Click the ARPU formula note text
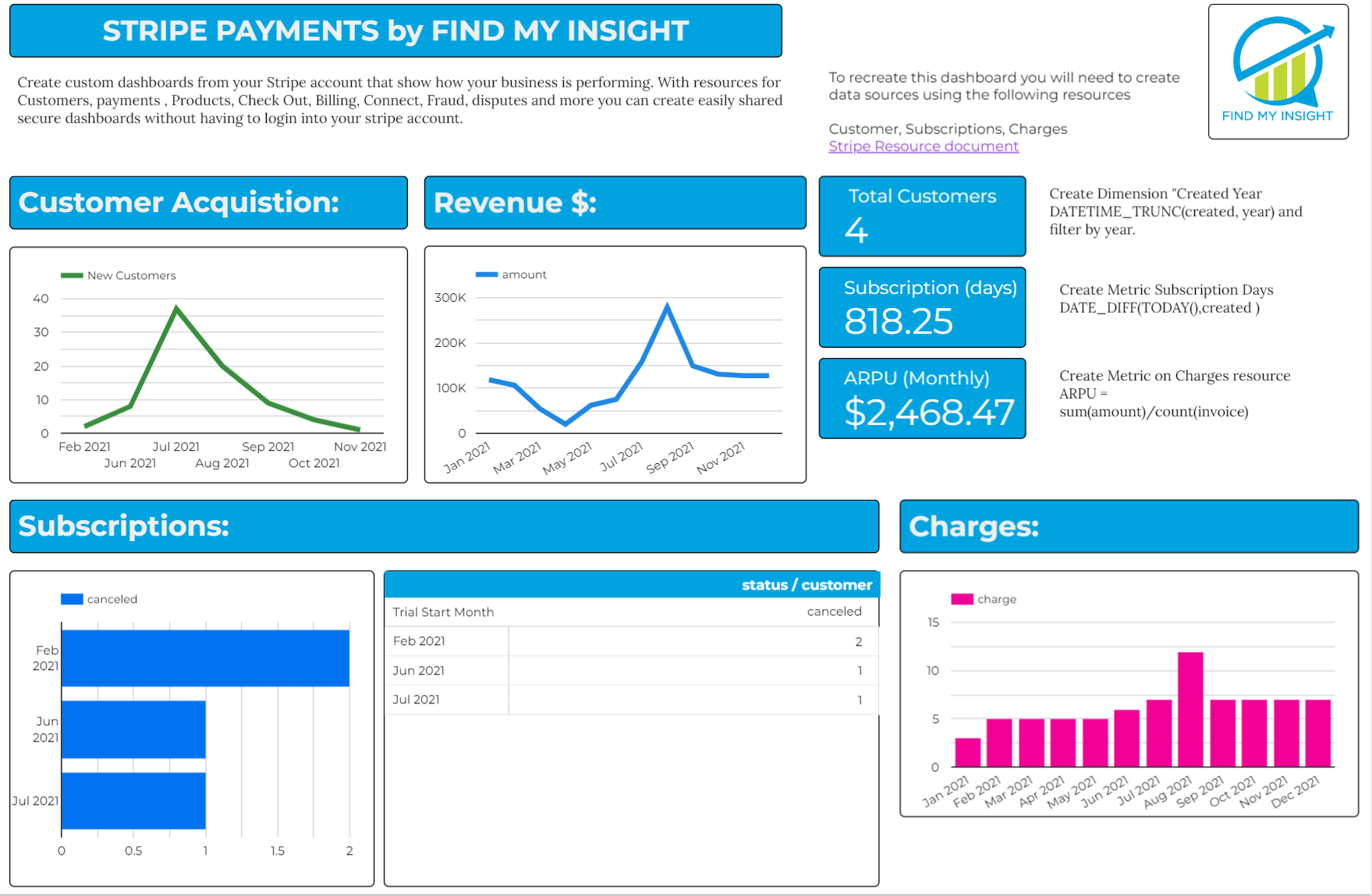 pos(1175,394)
